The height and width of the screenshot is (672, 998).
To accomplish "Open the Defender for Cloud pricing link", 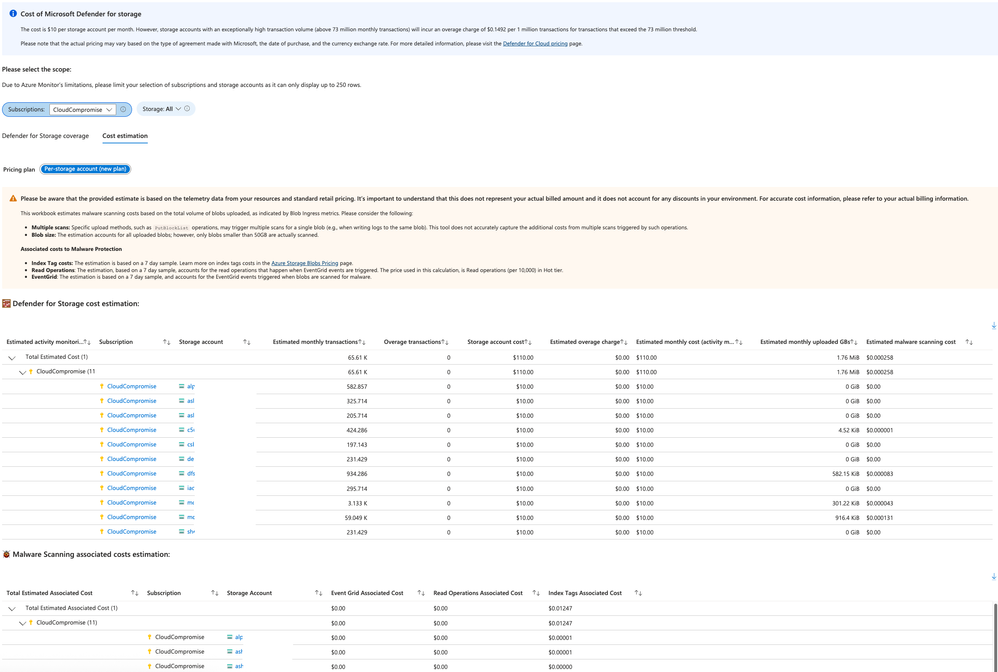I will 535,44.
